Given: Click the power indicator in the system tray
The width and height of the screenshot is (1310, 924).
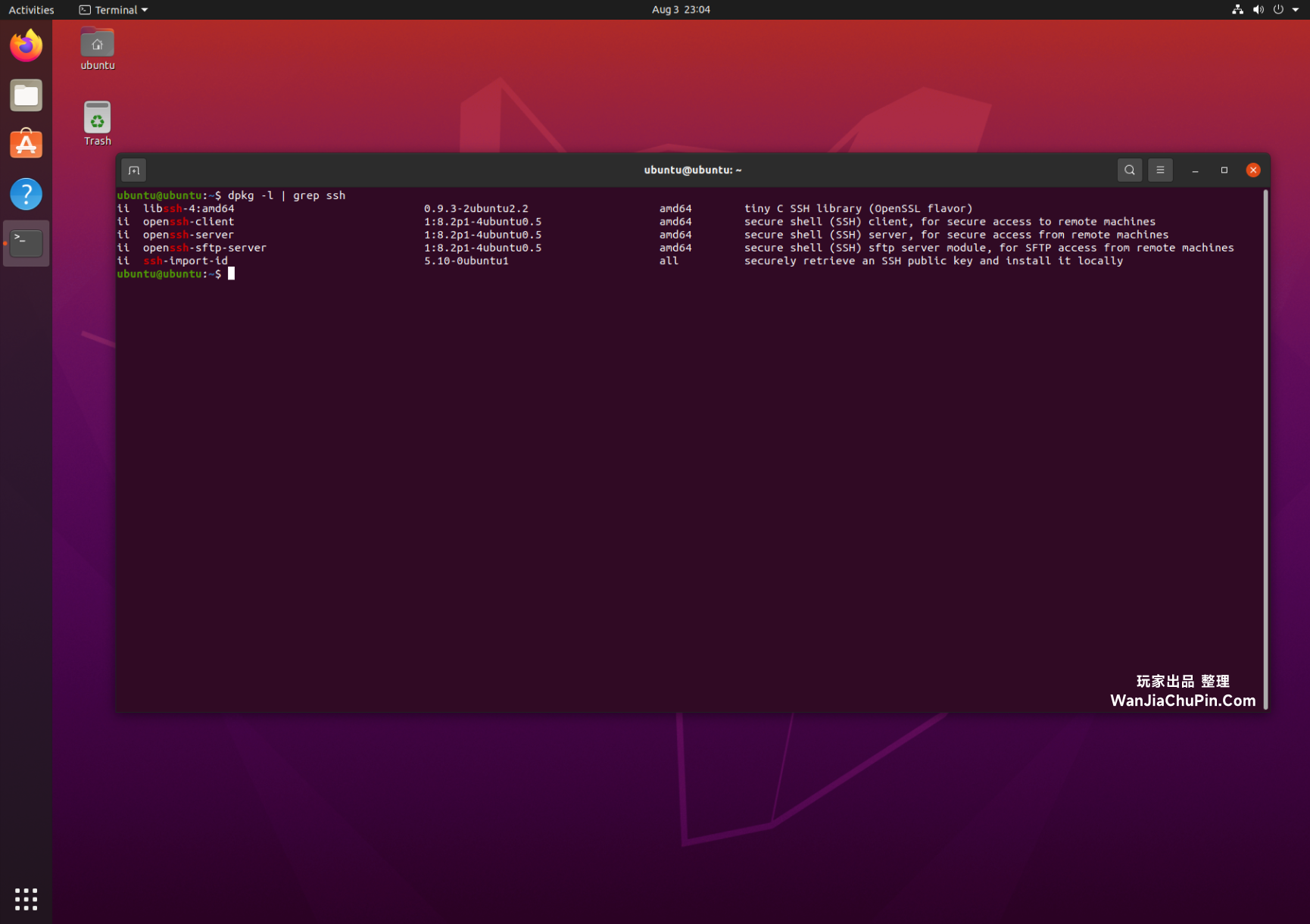Looking at the screenshot, I should click(x=1280, y=9).
